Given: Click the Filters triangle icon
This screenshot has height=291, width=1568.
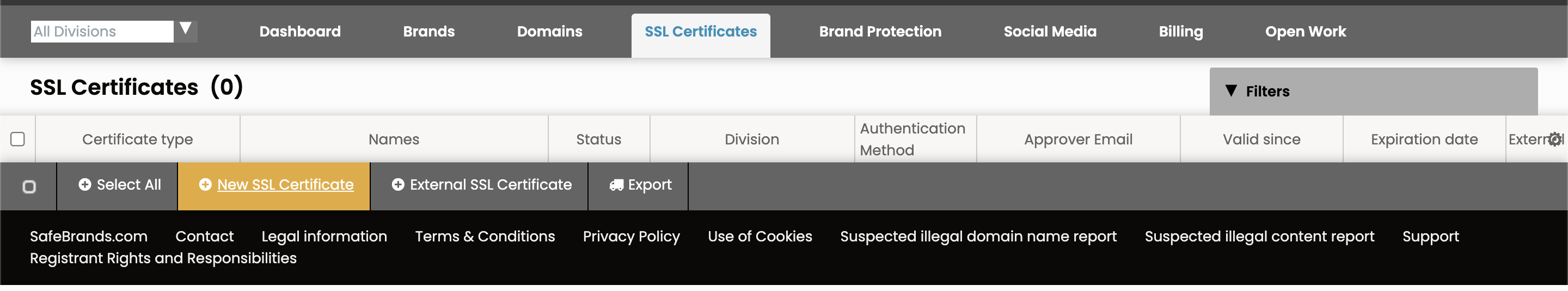Looking at the screenshot, I should tap(1231, 90).
